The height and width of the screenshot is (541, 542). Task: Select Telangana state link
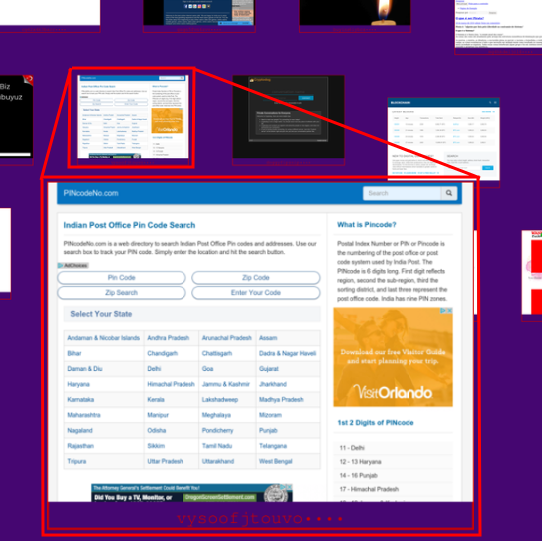point(273,446)
